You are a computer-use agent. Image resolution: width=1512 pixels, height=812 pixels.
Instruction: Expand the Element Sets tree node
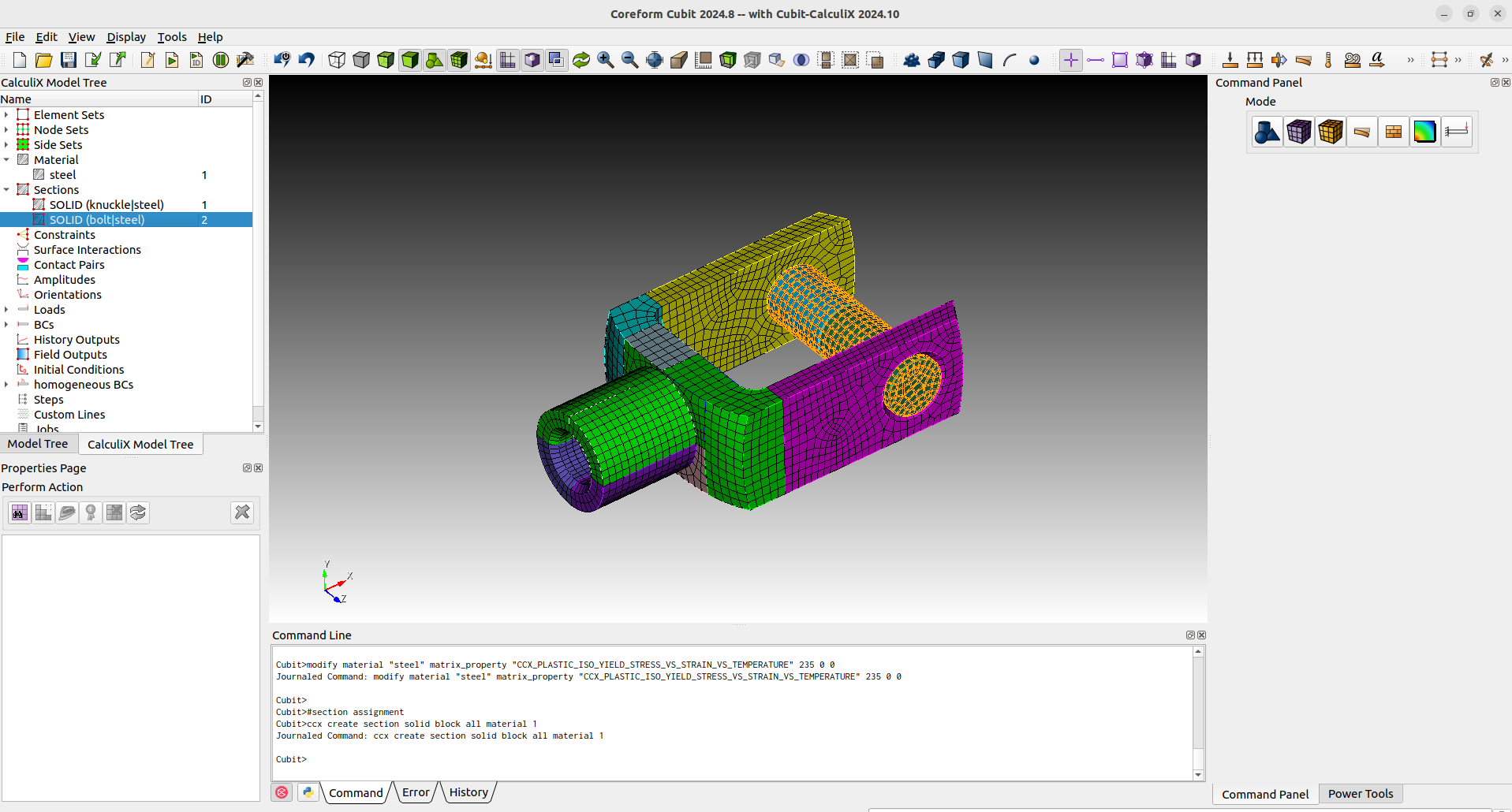7,114
